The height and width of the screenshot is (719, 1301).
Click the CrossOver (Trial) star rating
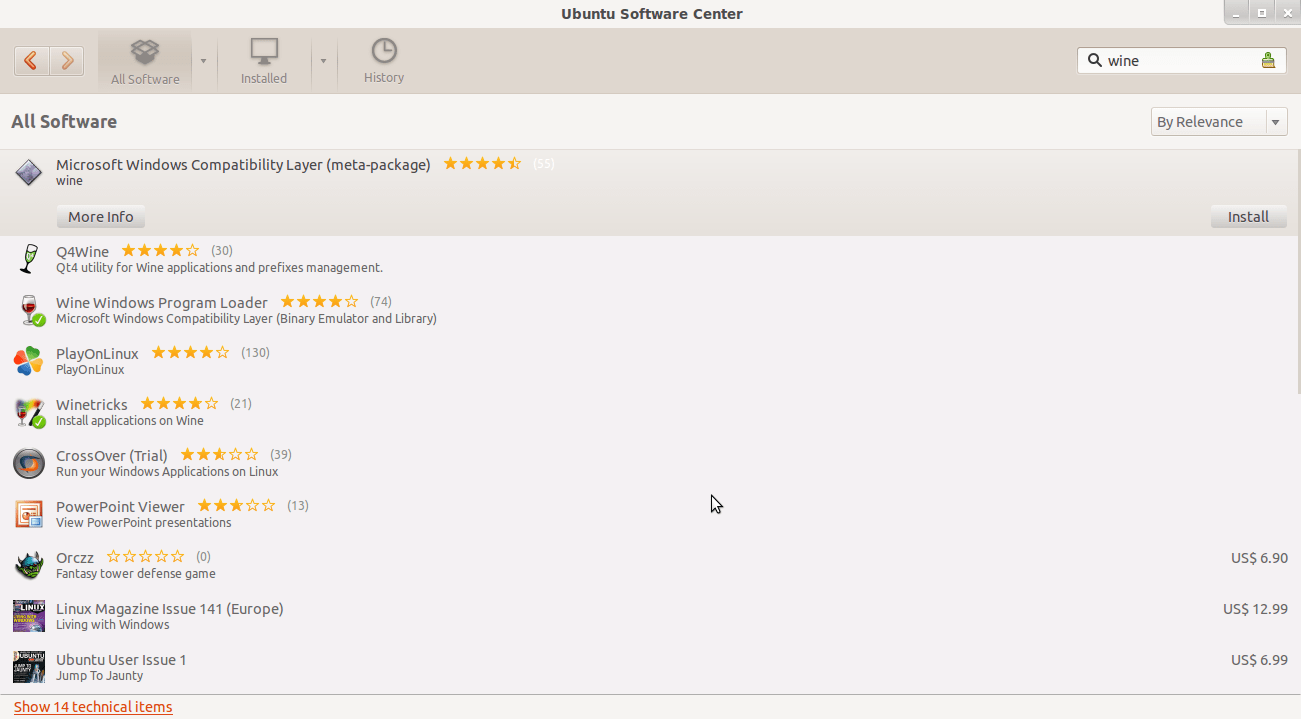click(x=219, y=455)
